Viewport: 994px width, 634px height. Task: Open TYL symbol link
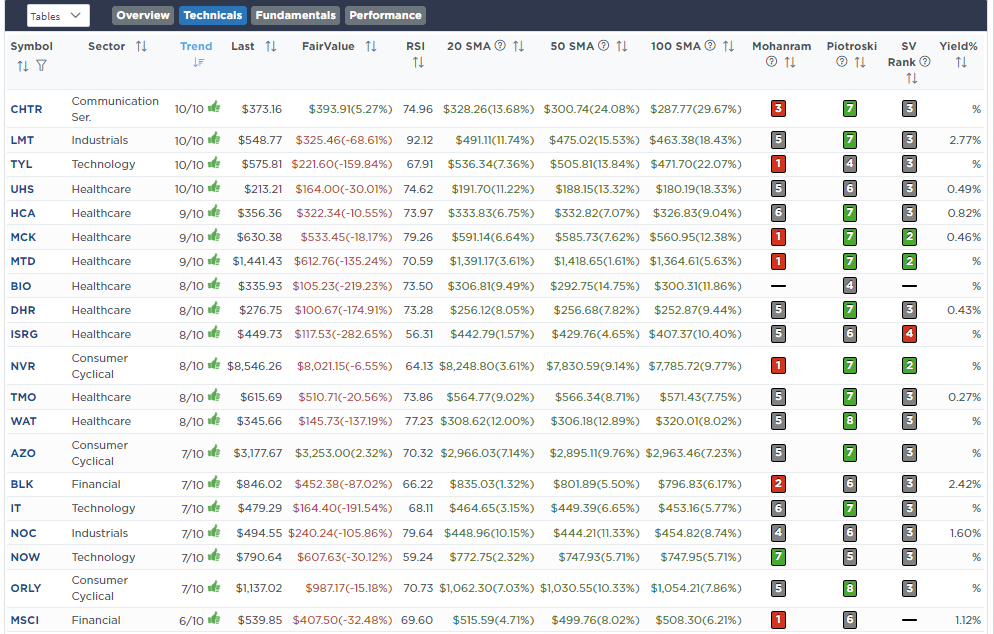coord(21,164)
